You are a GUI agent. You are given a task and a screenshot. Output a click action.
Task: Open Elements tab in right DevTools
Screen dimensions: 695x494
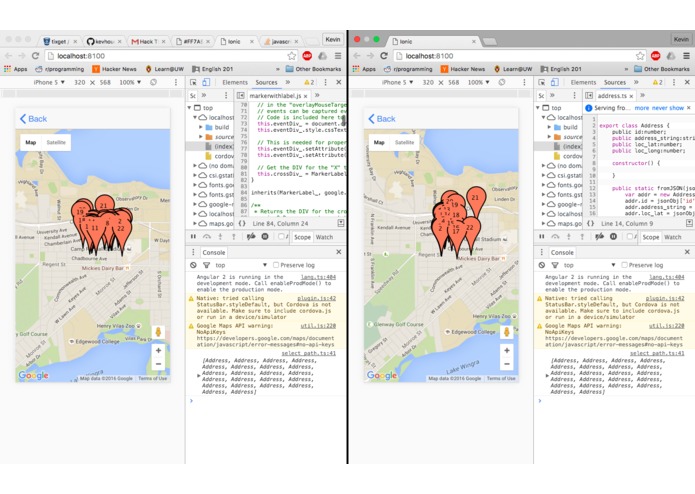pos(583,82)
